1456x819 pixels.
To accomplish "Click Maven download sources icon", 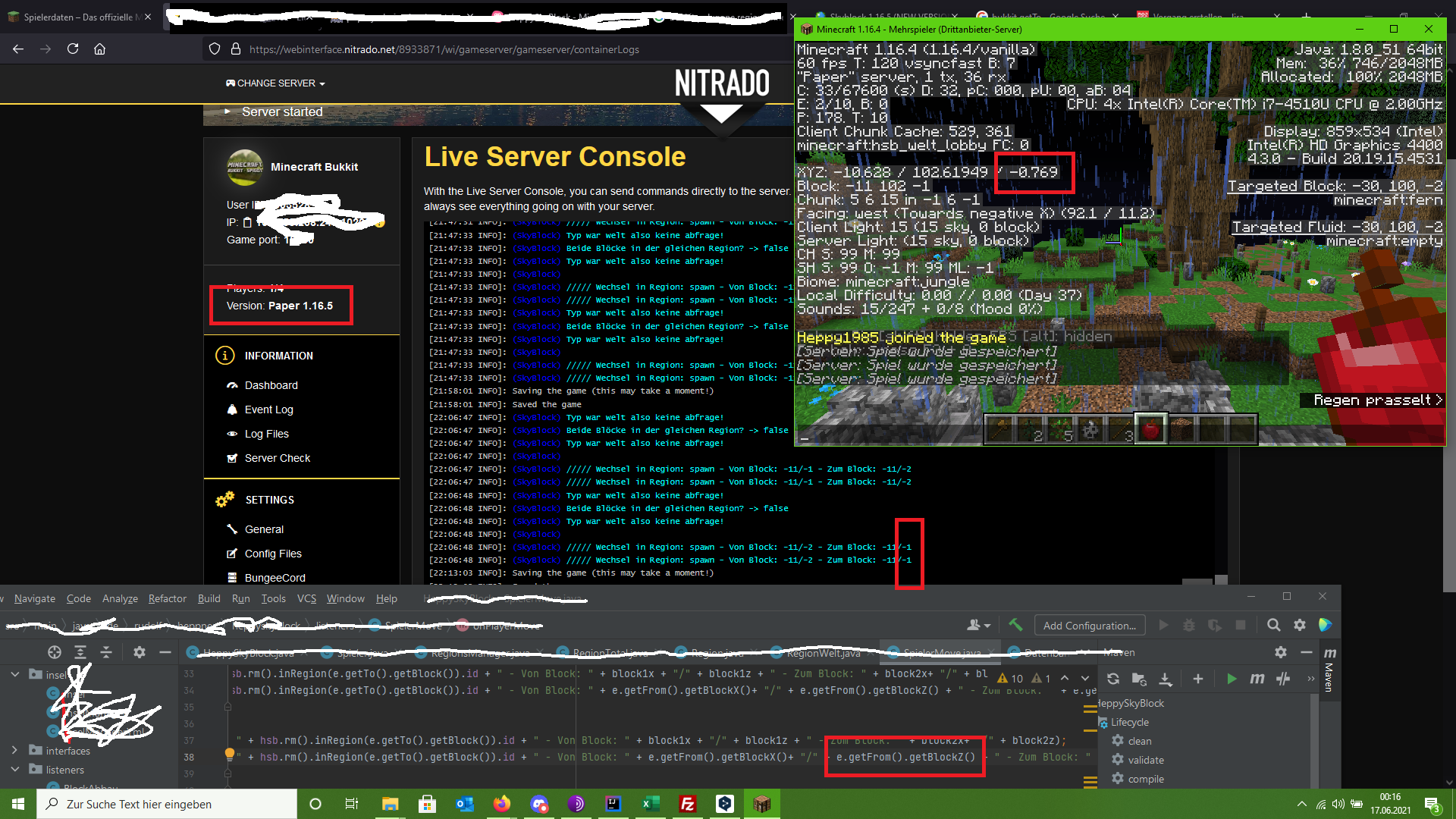I will click(1166, 679).
